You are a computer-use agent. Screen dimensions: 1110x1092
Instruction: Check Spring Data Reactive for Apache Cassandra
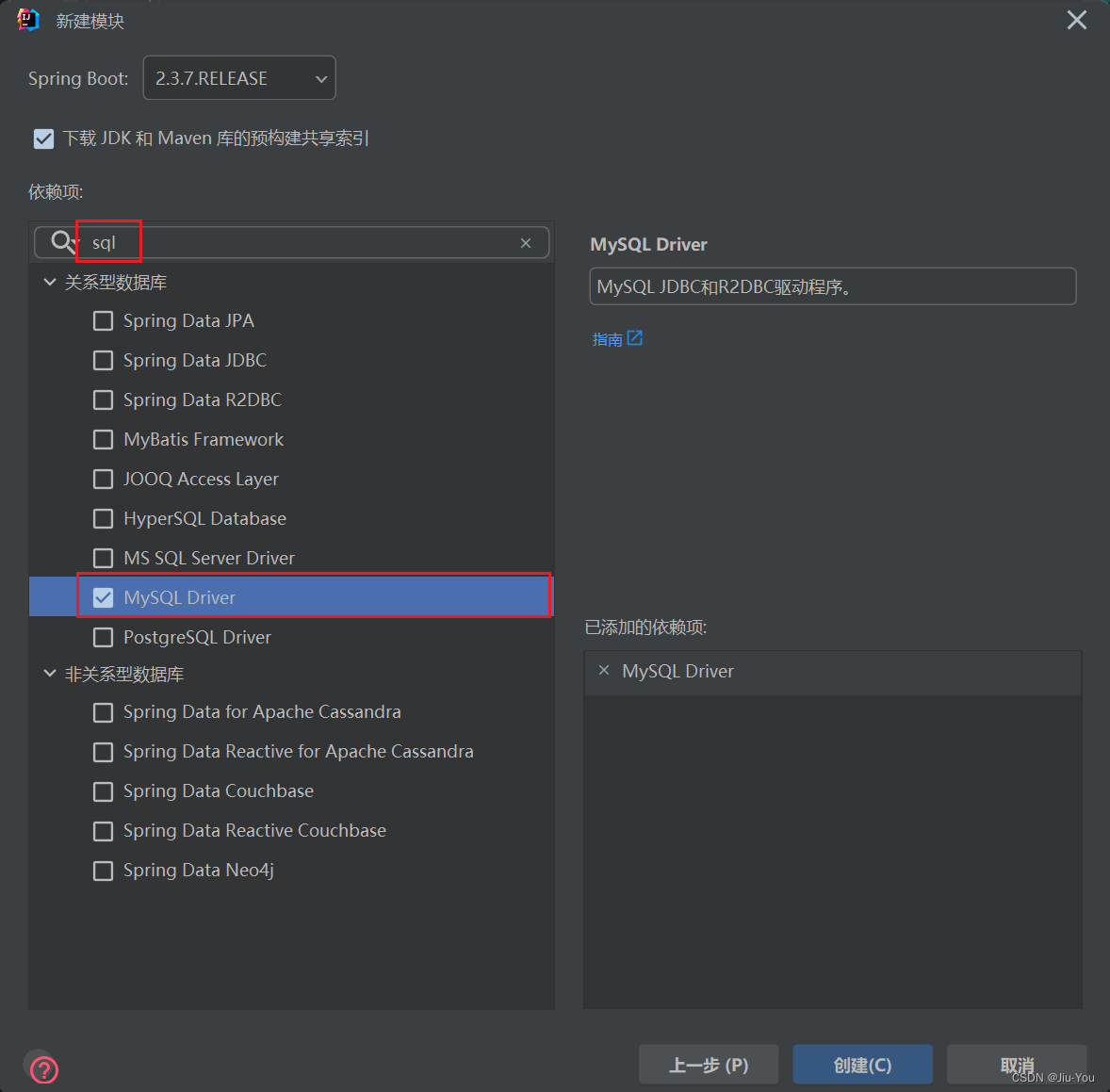104,752
